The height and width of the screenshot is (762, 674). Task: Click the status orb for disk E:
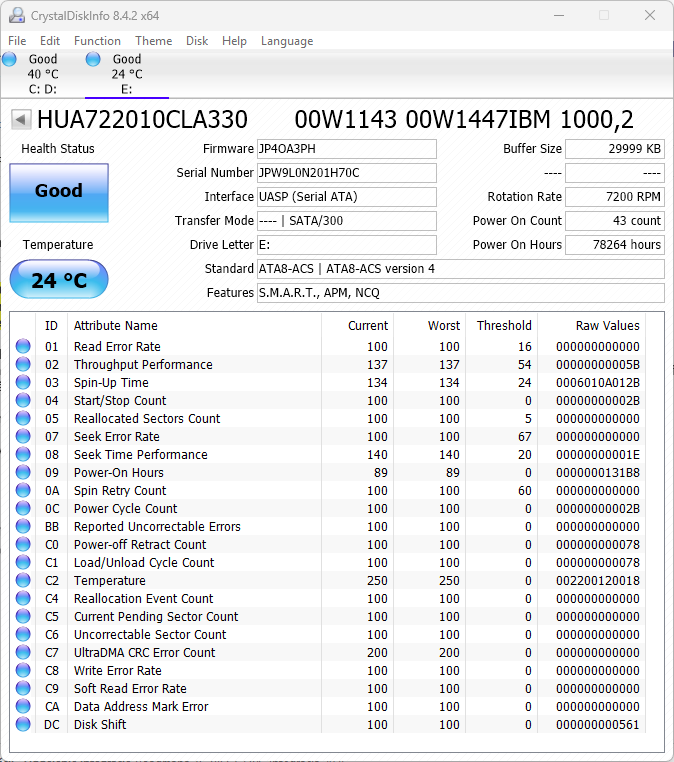click(93, 59)
